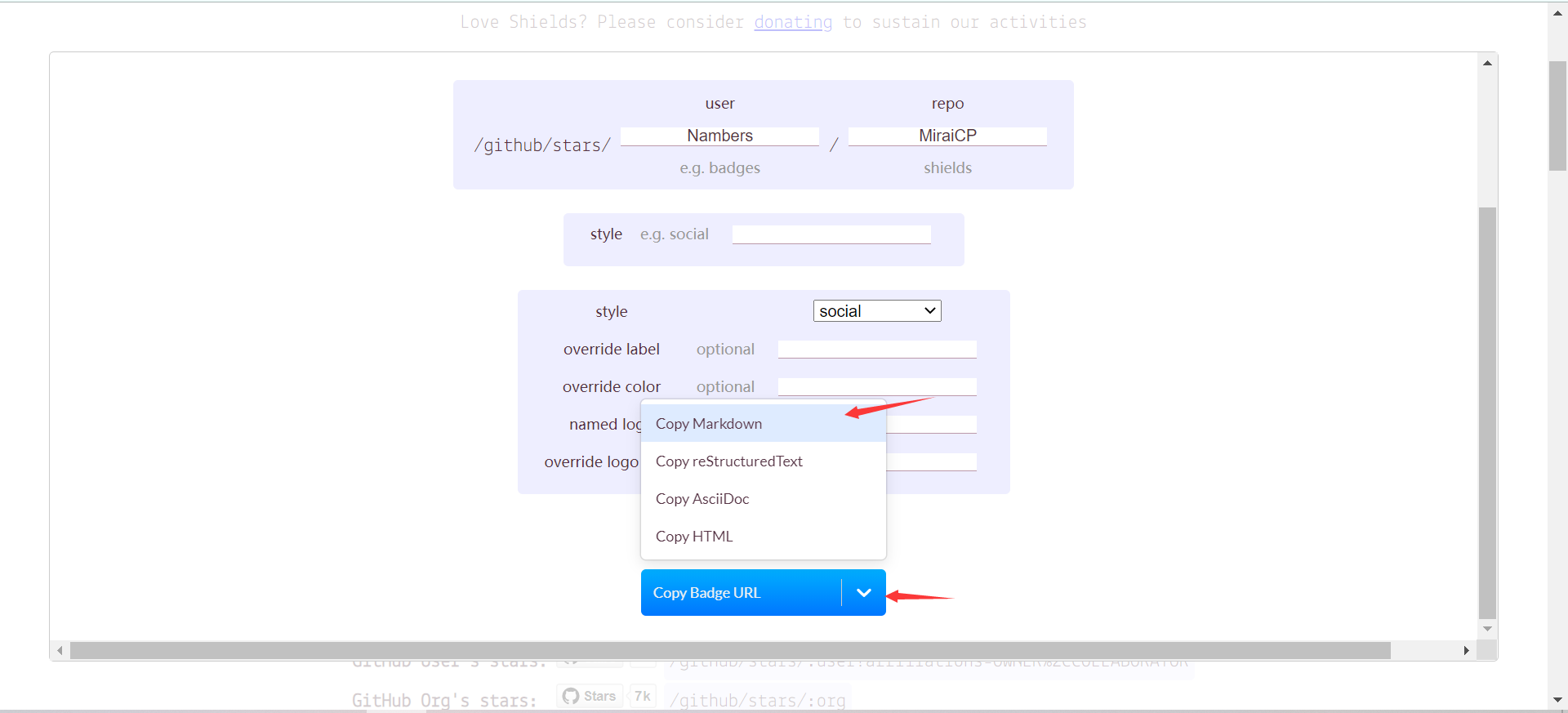
Task: Select Copy HTML option
Action: [x=764, y=537]
